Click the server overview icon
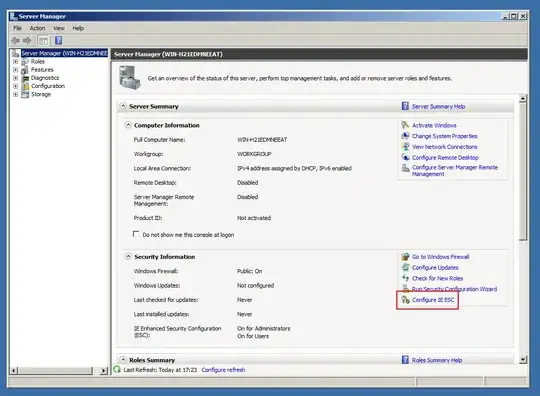540x396 pixels. [x=130, y=77]
